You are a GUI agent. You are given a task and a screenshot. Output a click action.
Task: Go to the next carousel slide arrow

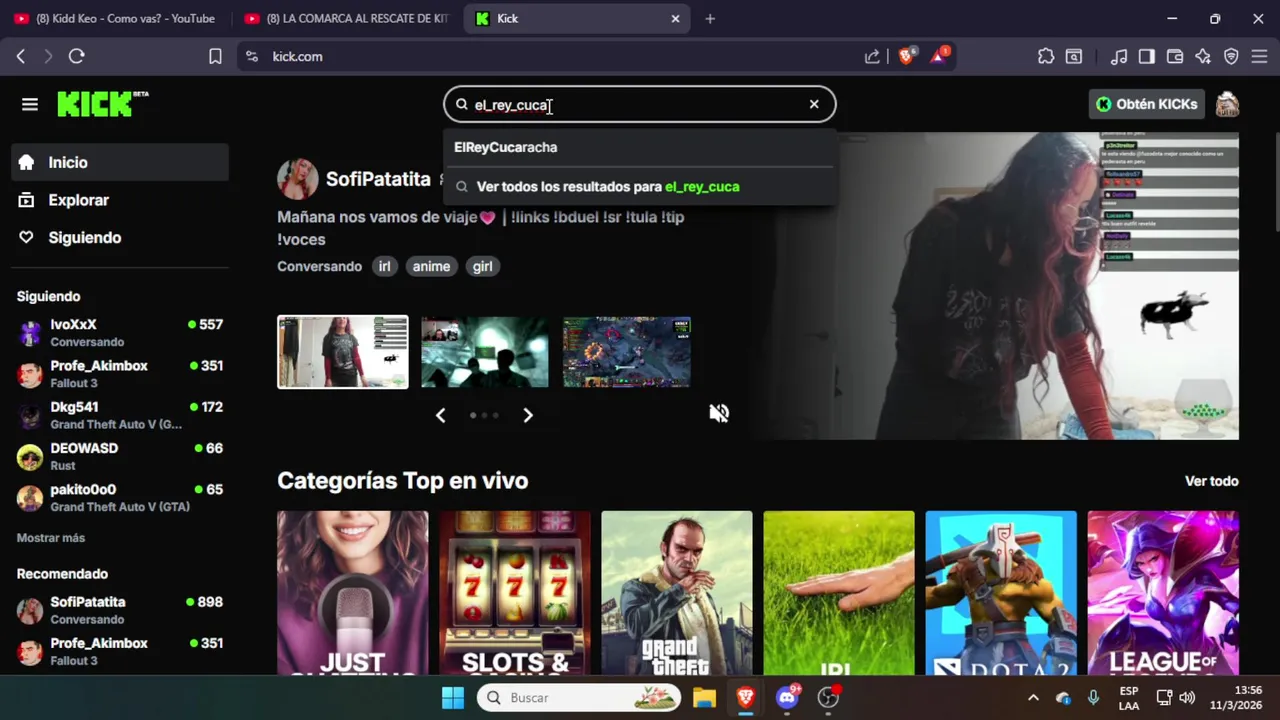(528, 415)
